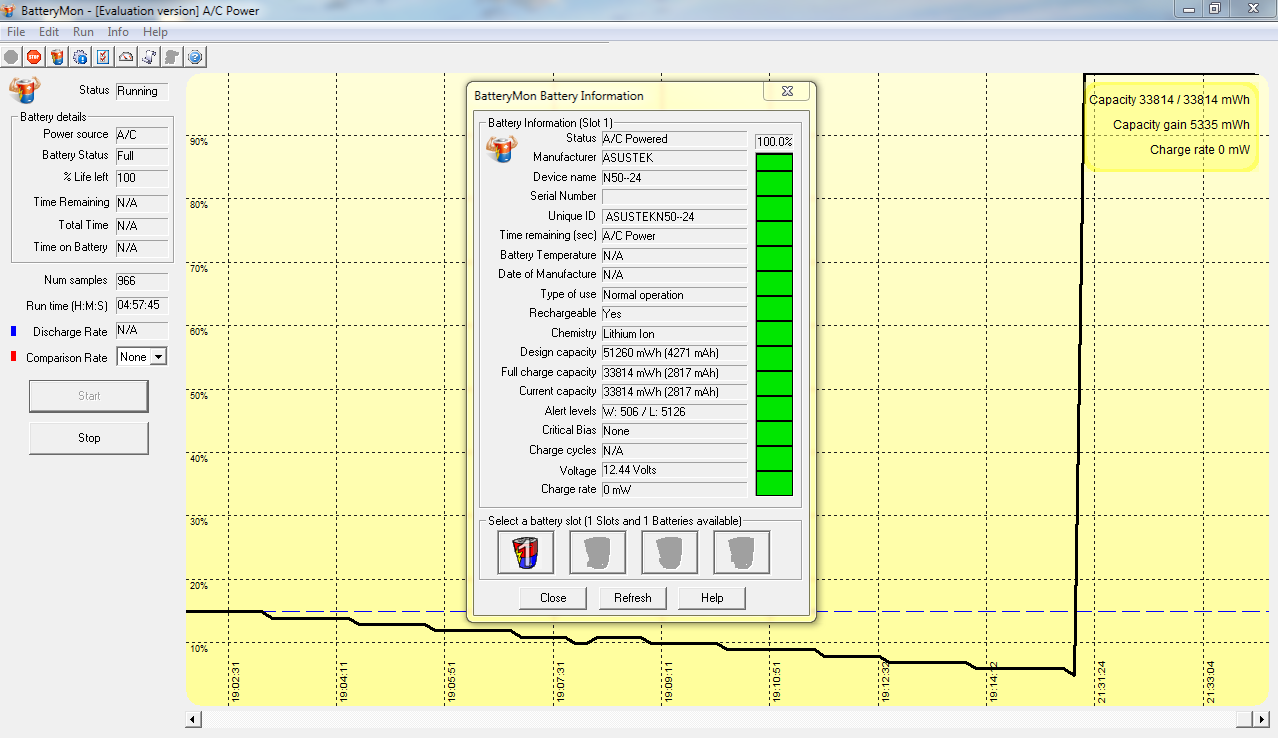Click the % Life left field
The image size is (1278, 738).
(142, 178)
